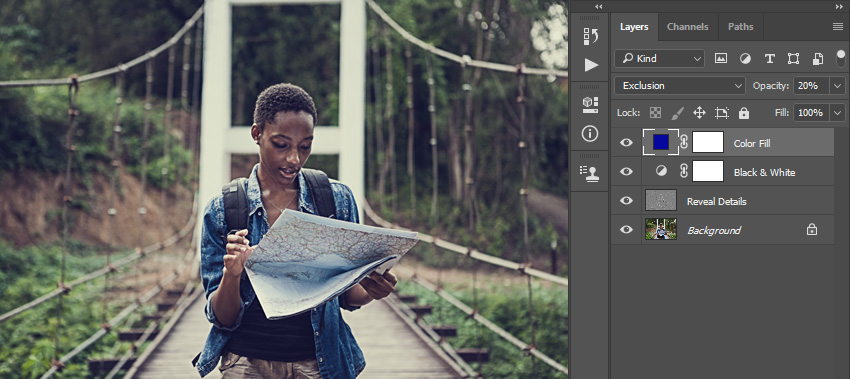
Task: Click the Fill label
Action: coord(782,113)
